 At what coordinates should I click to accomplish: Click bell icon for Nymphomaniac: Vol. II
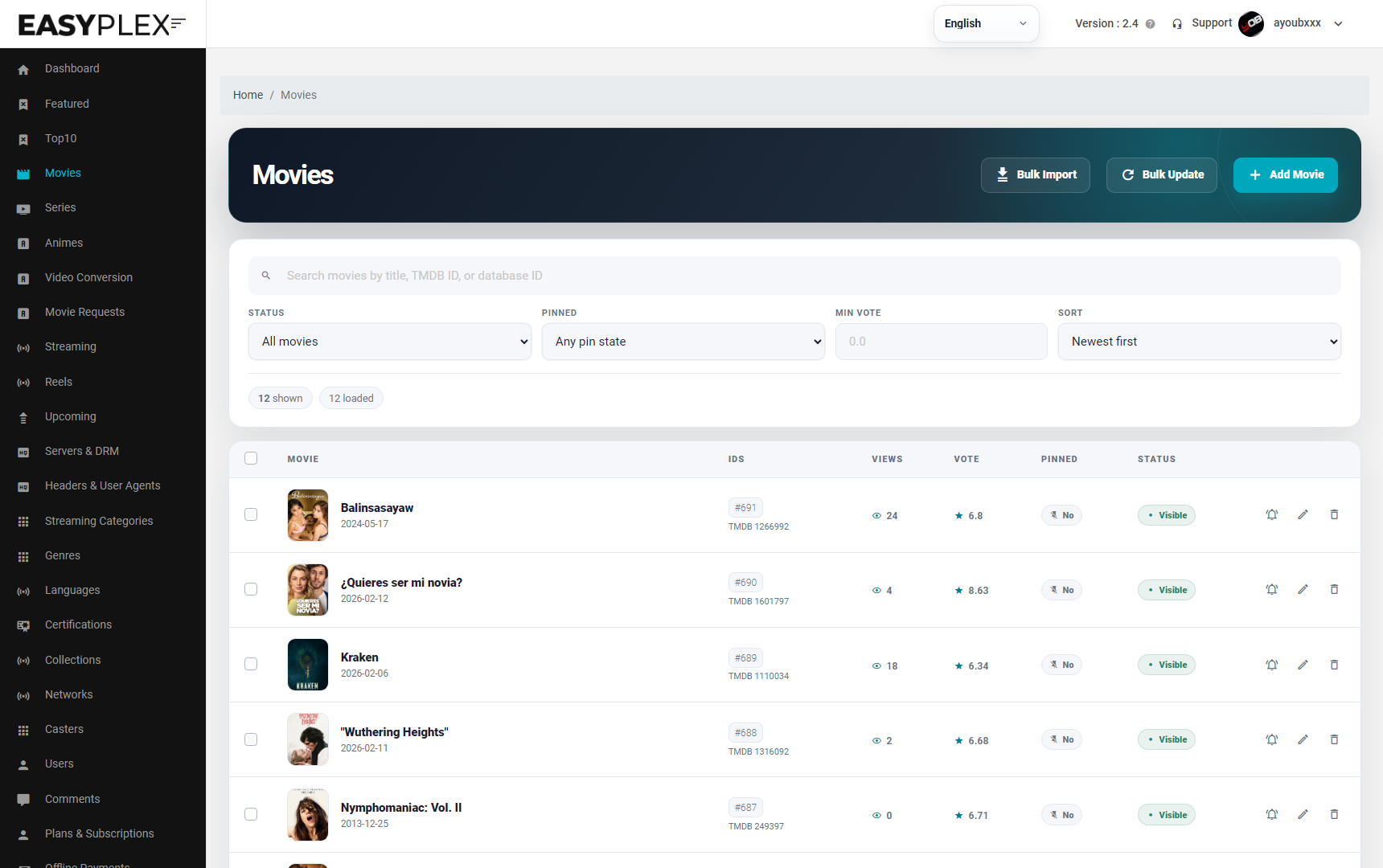click(x=1271, y=814)
